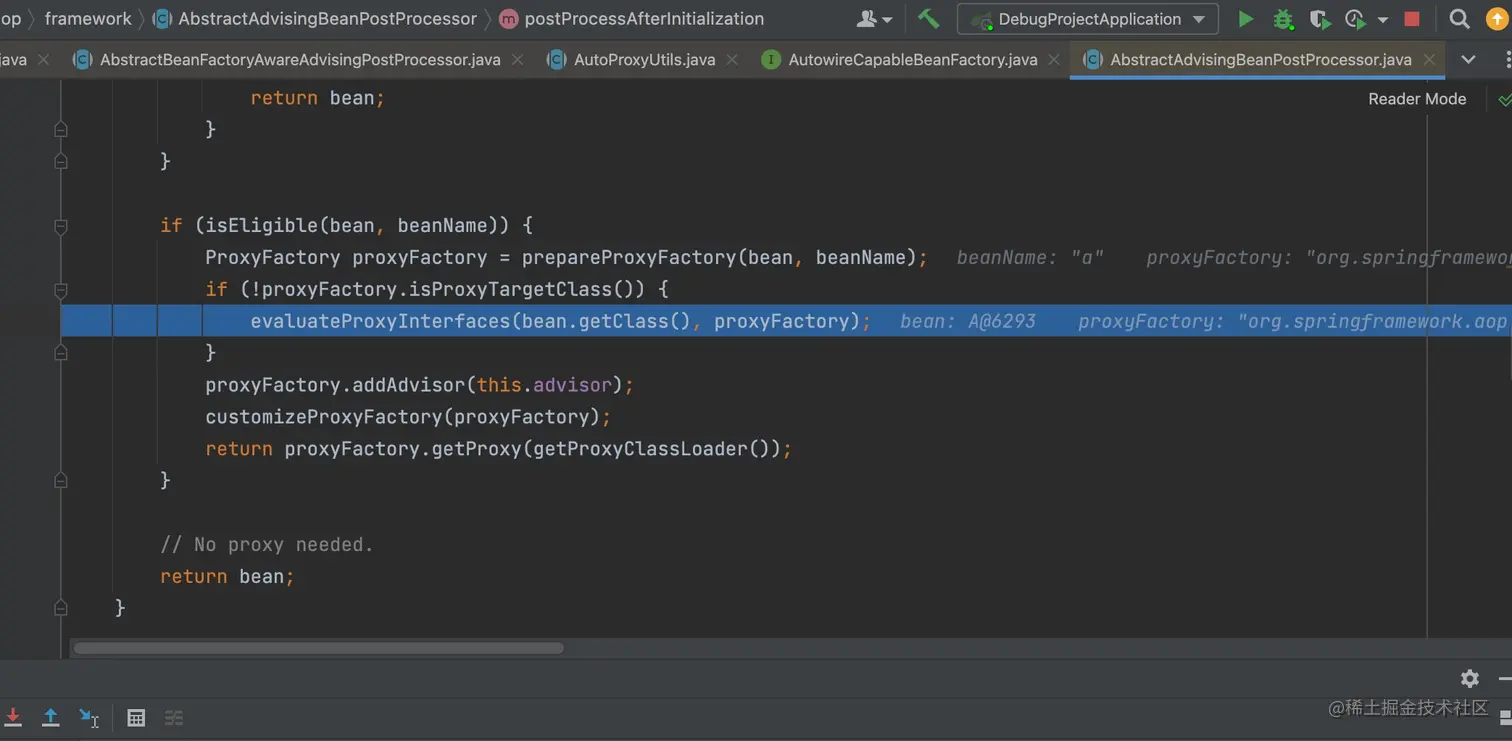Click the blue upload-arrow debugger icon
Viewport: 1512px width, 741px height.
(51, 717)
